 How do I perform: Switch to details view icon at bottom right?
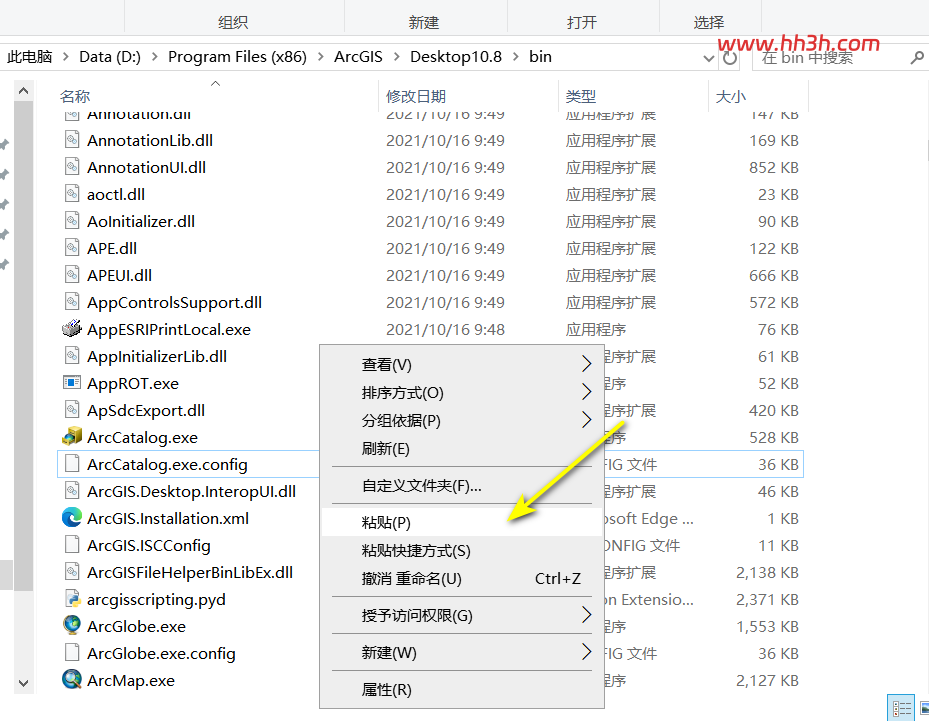(902, 708)
